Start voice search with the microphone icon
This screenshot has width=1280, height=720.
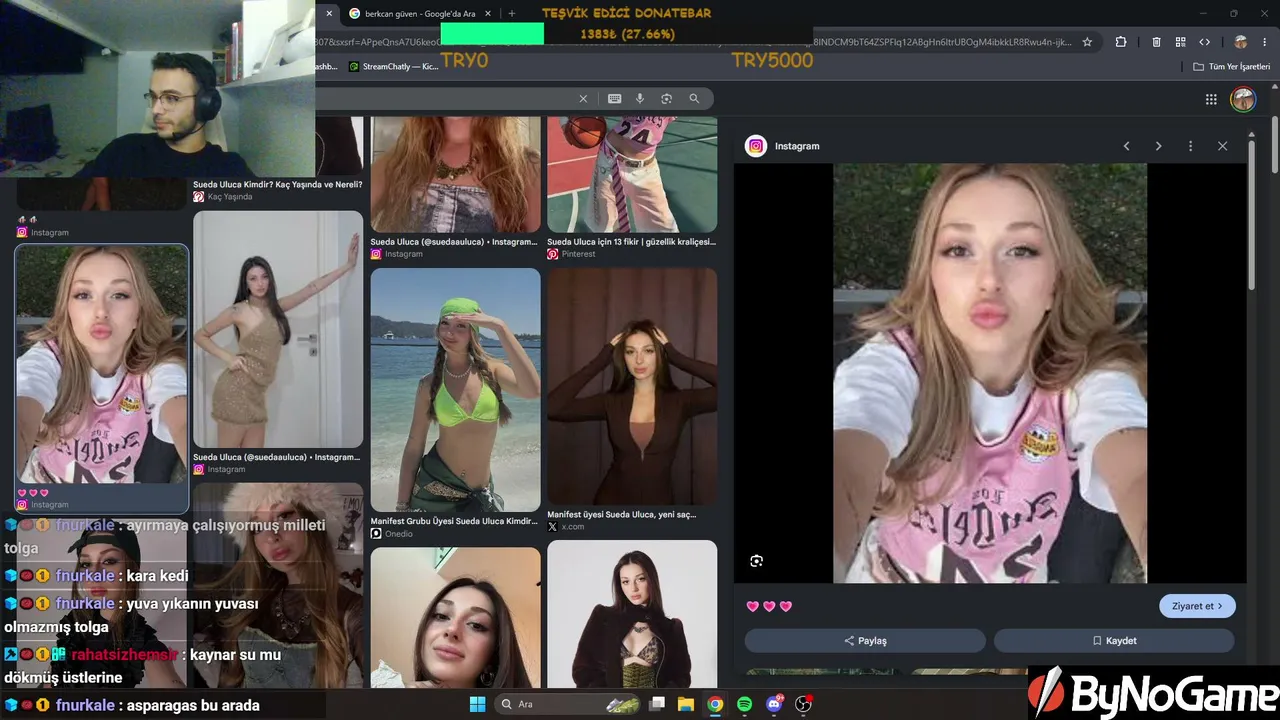point(640,99)
